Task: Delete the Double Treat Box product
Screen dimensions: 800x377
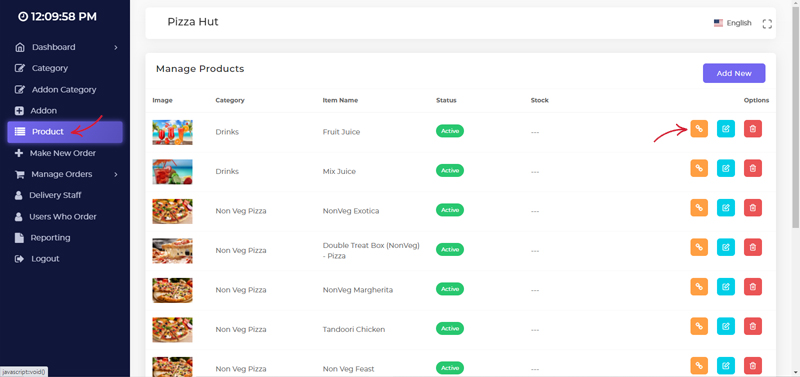Action: [x=753, y=247]
